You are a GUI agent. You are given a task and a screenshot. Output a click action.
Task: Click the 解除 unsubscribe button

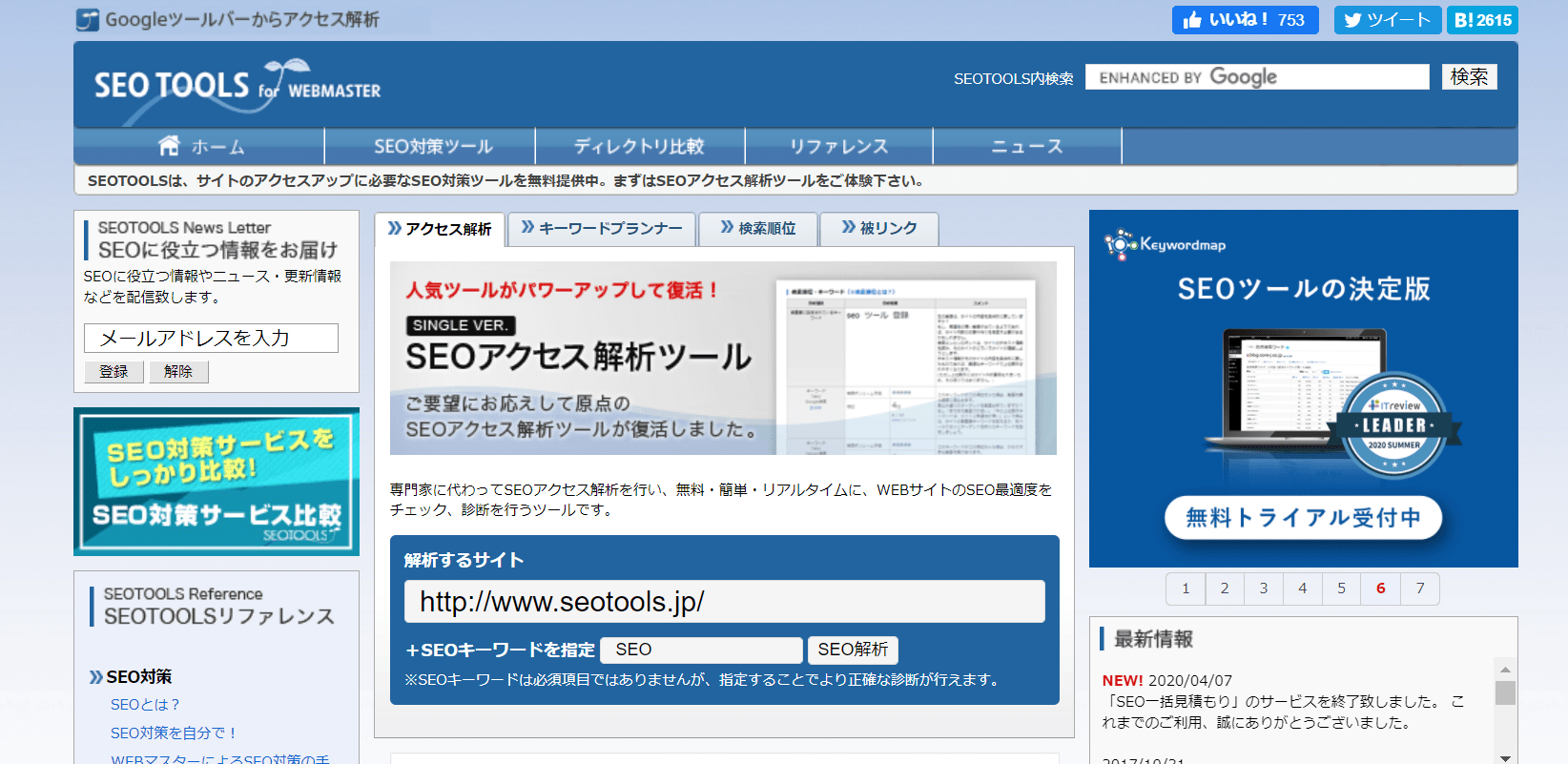tap(178, 371)
